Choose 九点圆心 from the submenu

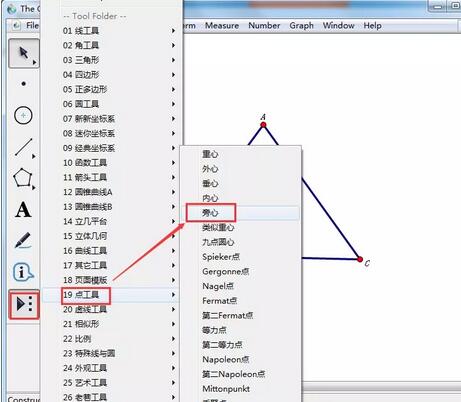click(x=240, y=242)
